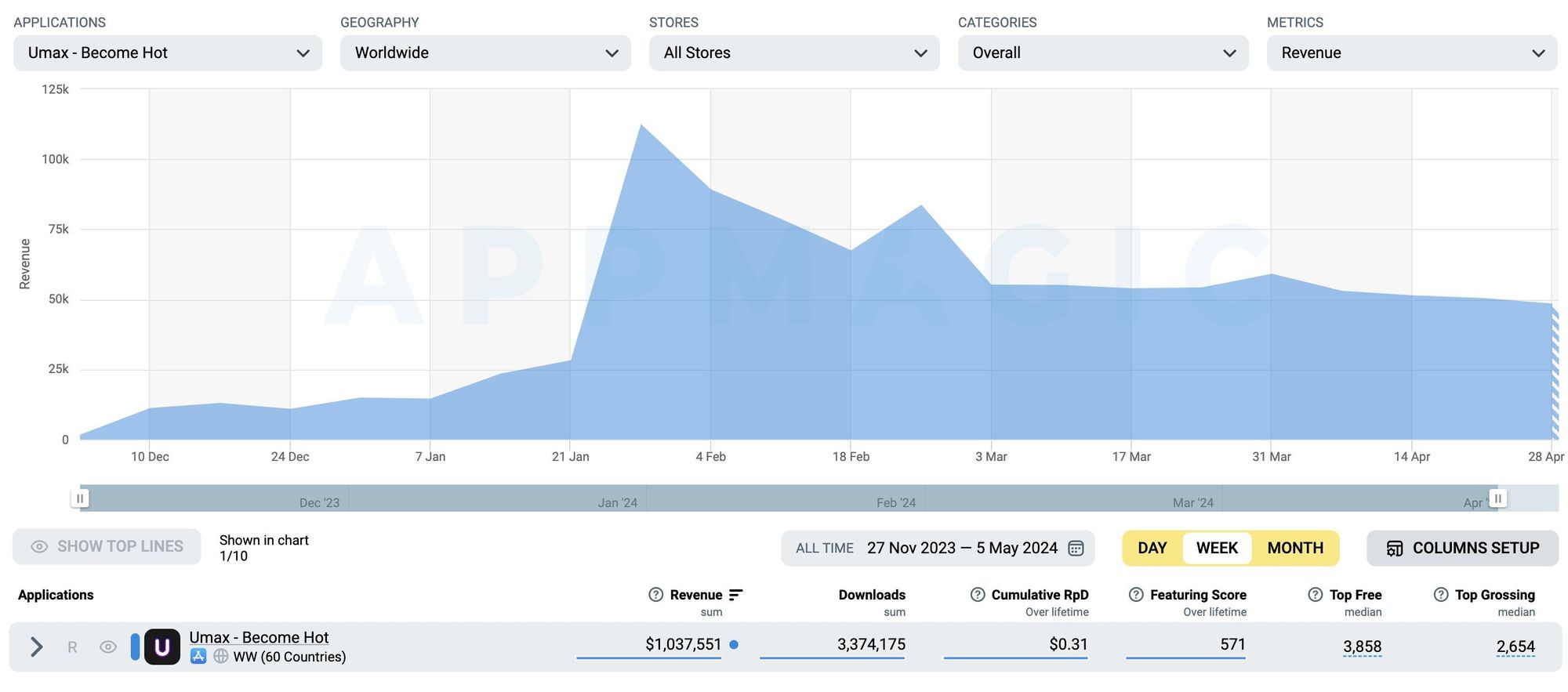Click Mar '24 on the range navigator

[x=1192, y=502]
